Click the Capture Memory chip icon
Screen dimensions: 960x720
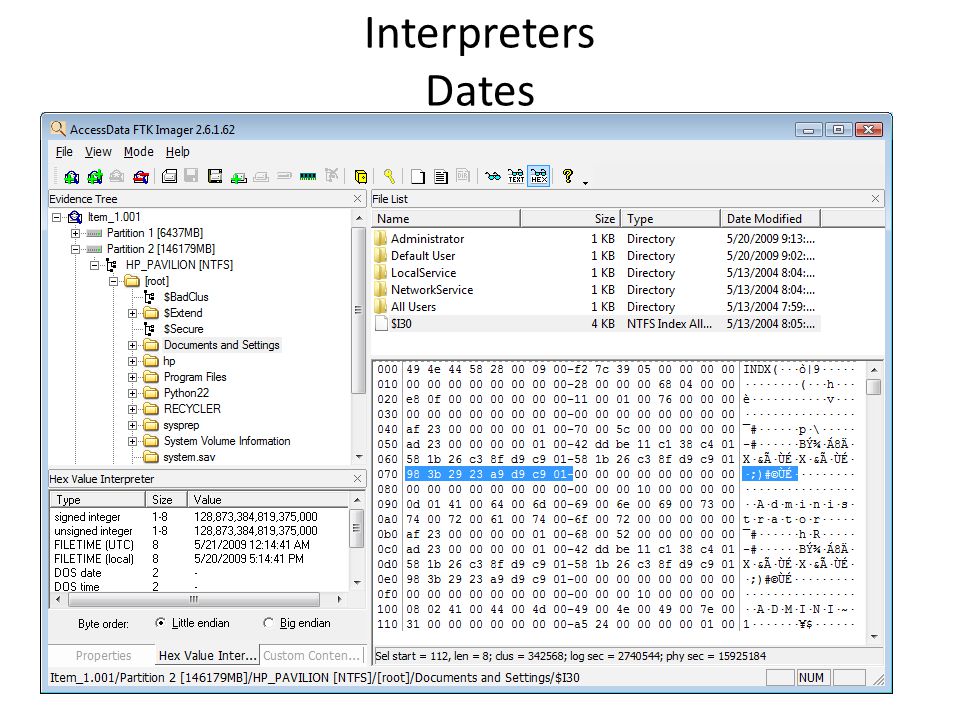308,176
